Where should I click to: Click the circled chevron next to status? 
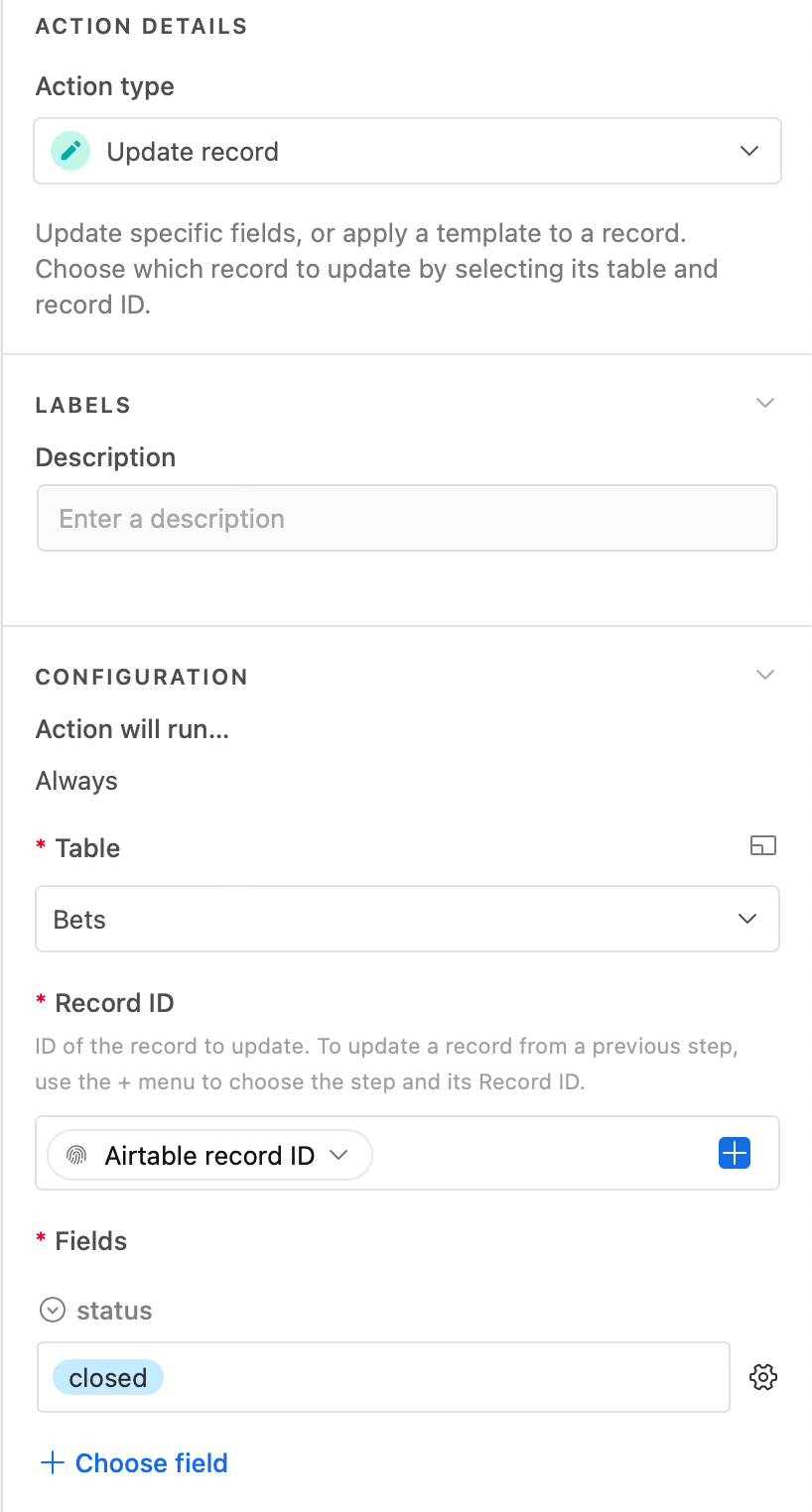coord(52,1311)
